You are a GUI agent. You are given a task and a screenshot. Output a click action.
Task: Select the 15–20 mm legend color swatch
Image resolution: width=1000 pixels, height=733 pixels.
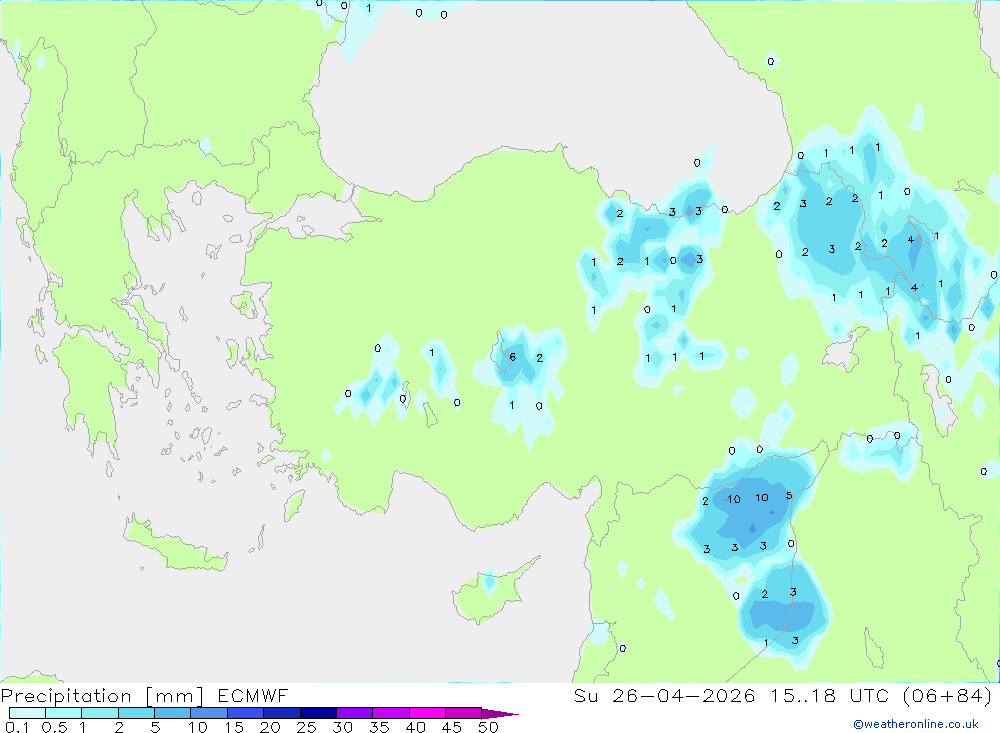[246, 713]
